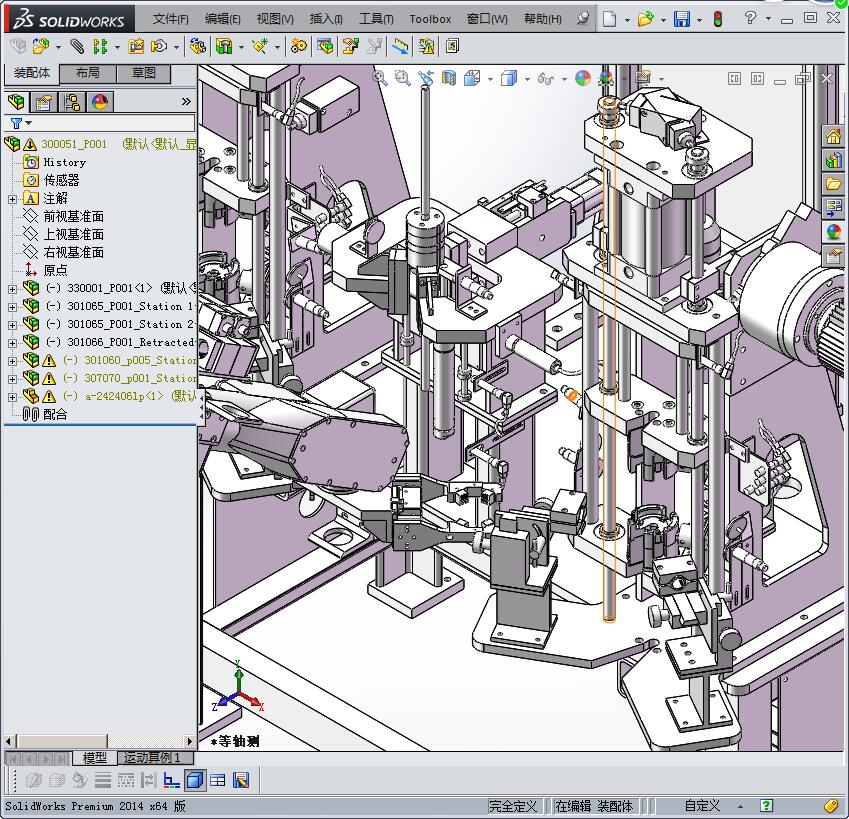Expand the 330001_P001<1> component node

(x=12, y=288)
